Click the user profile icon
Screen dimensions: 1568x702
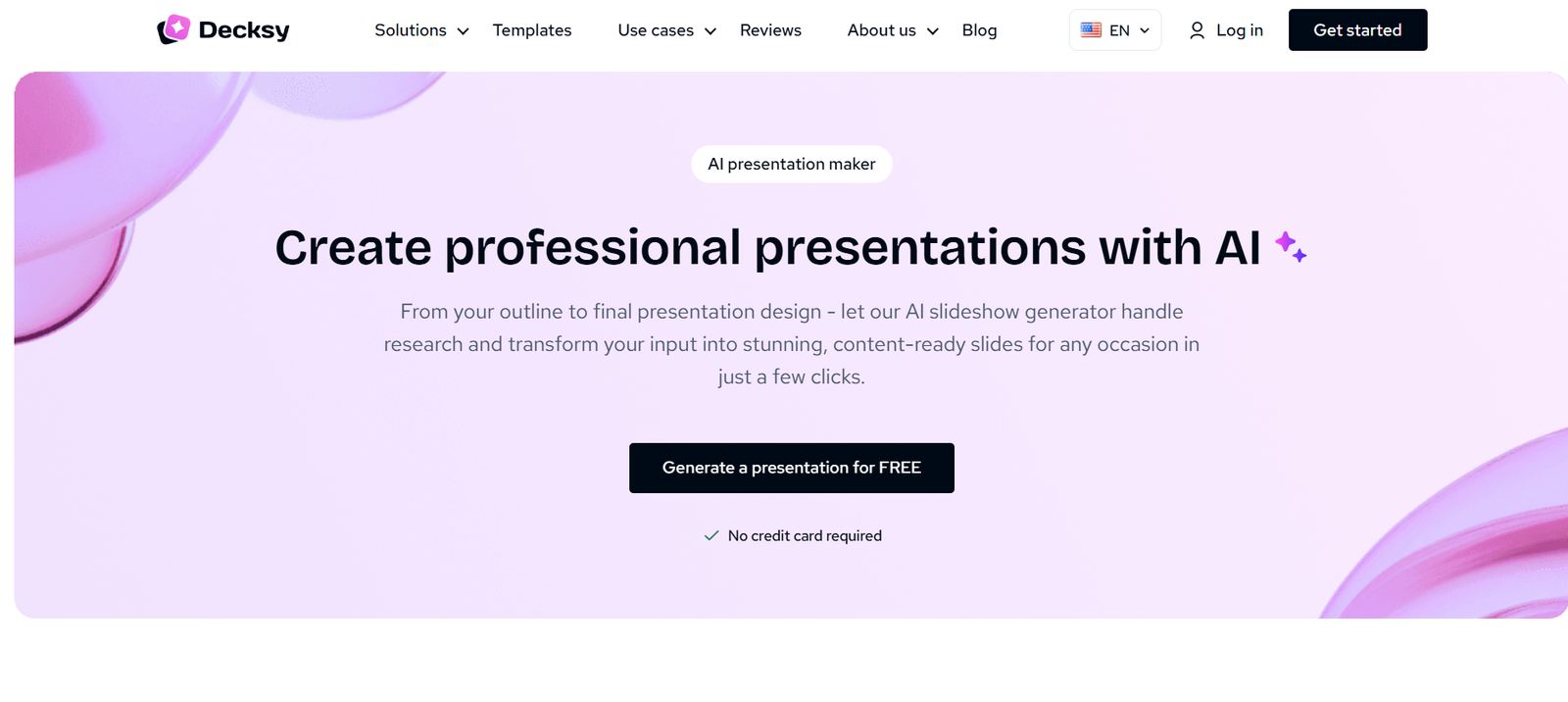click(x=1197, y=30)
